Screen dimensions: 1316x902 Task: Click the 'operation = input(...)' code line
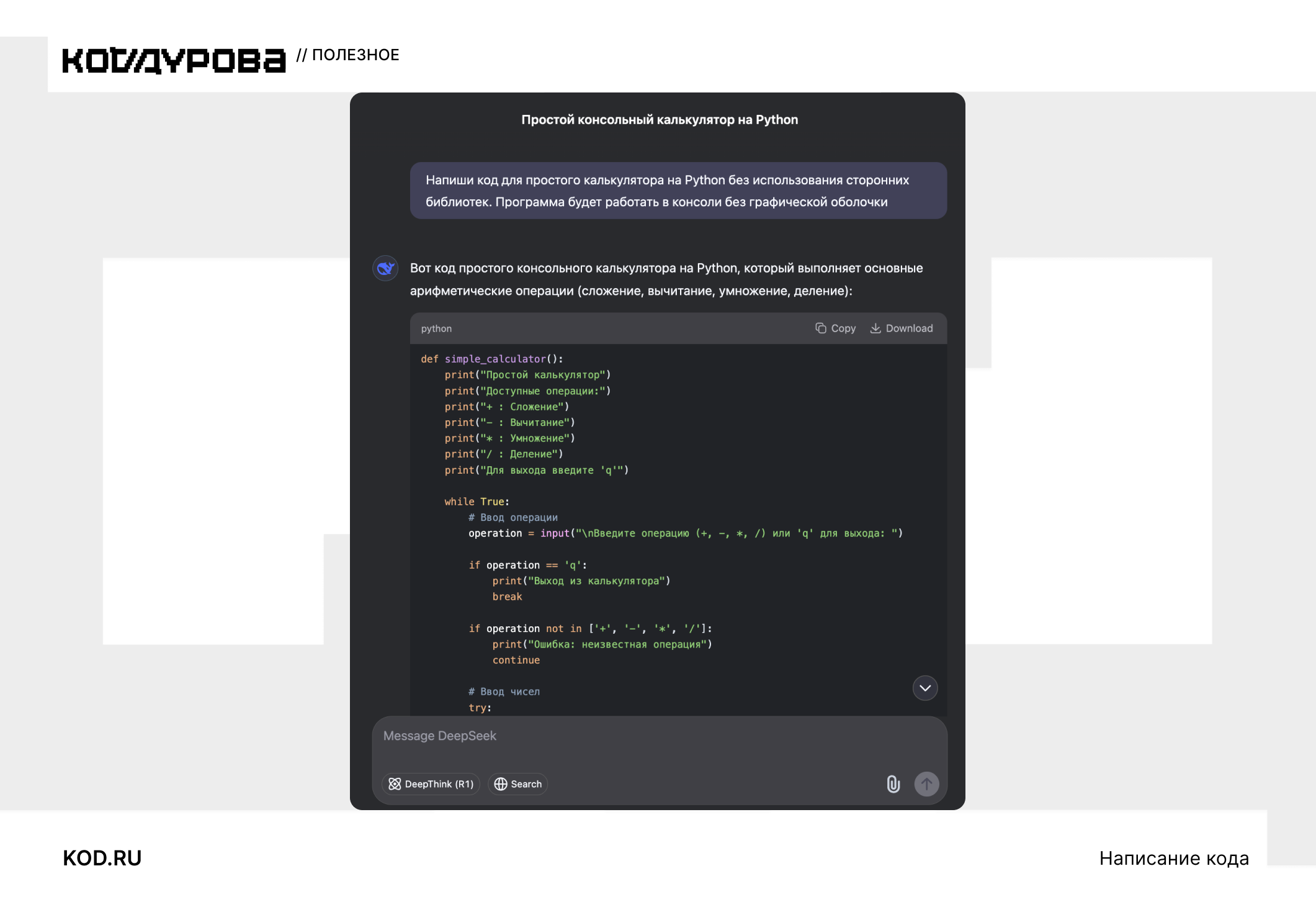click(x=686, y=533)
